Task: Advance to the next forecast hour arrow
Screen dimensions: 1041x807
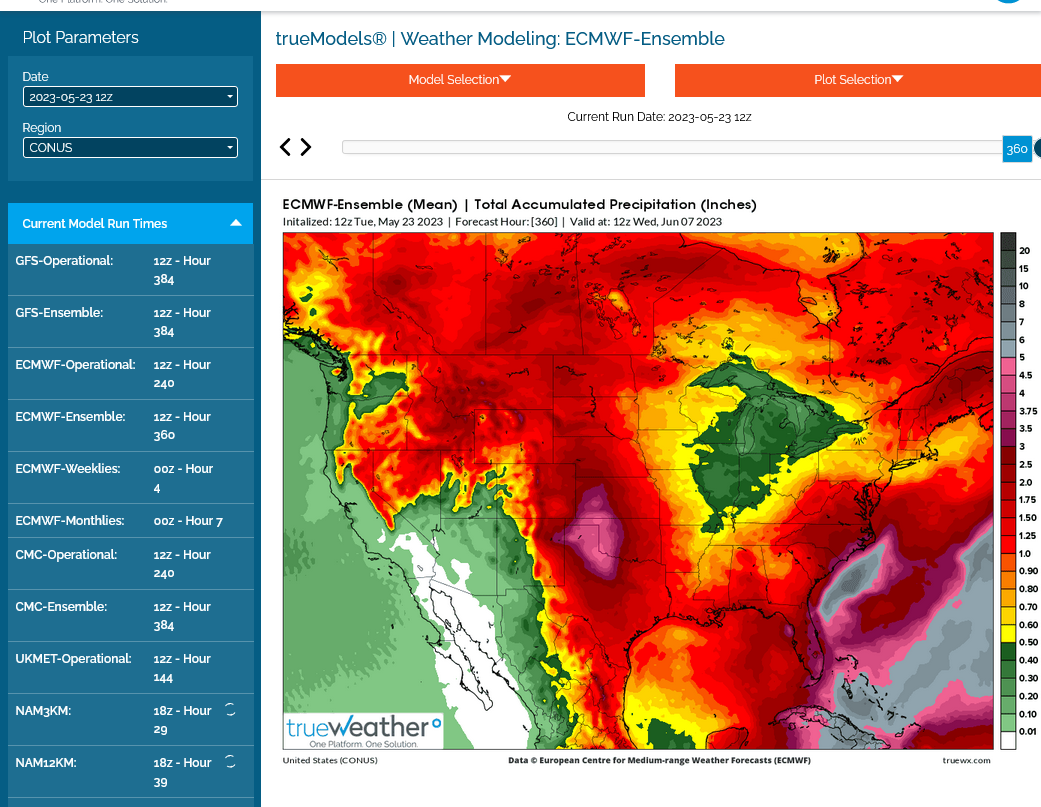Action: [305, 147]
